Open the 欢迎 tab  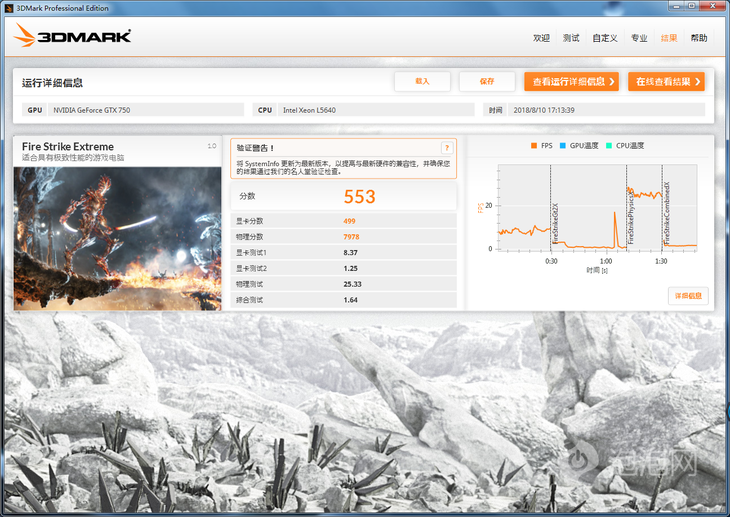tap(541, 38)
